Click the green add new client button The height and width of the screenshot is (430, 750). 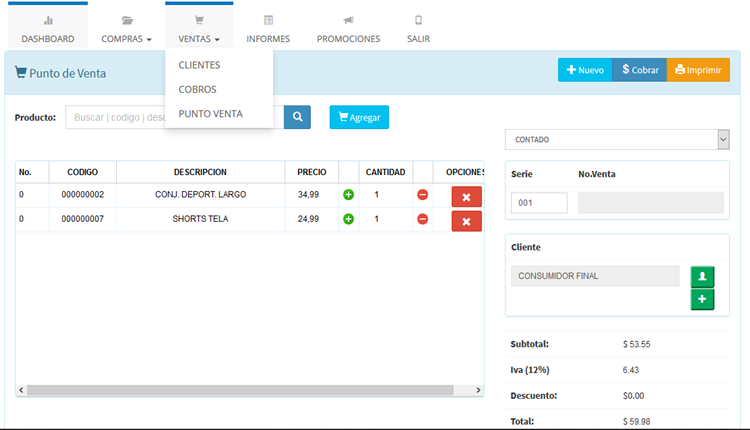click(702, 299)
